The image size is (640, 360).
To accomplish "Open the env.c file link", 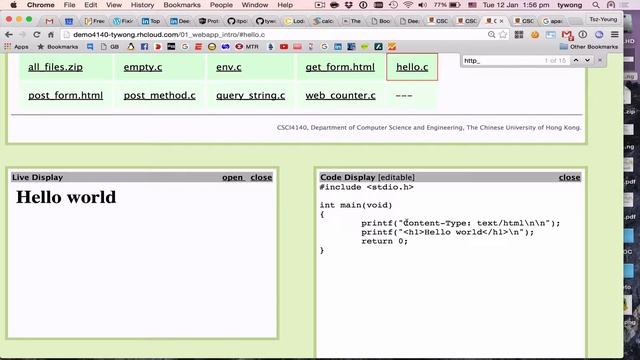I will [229, 67].
